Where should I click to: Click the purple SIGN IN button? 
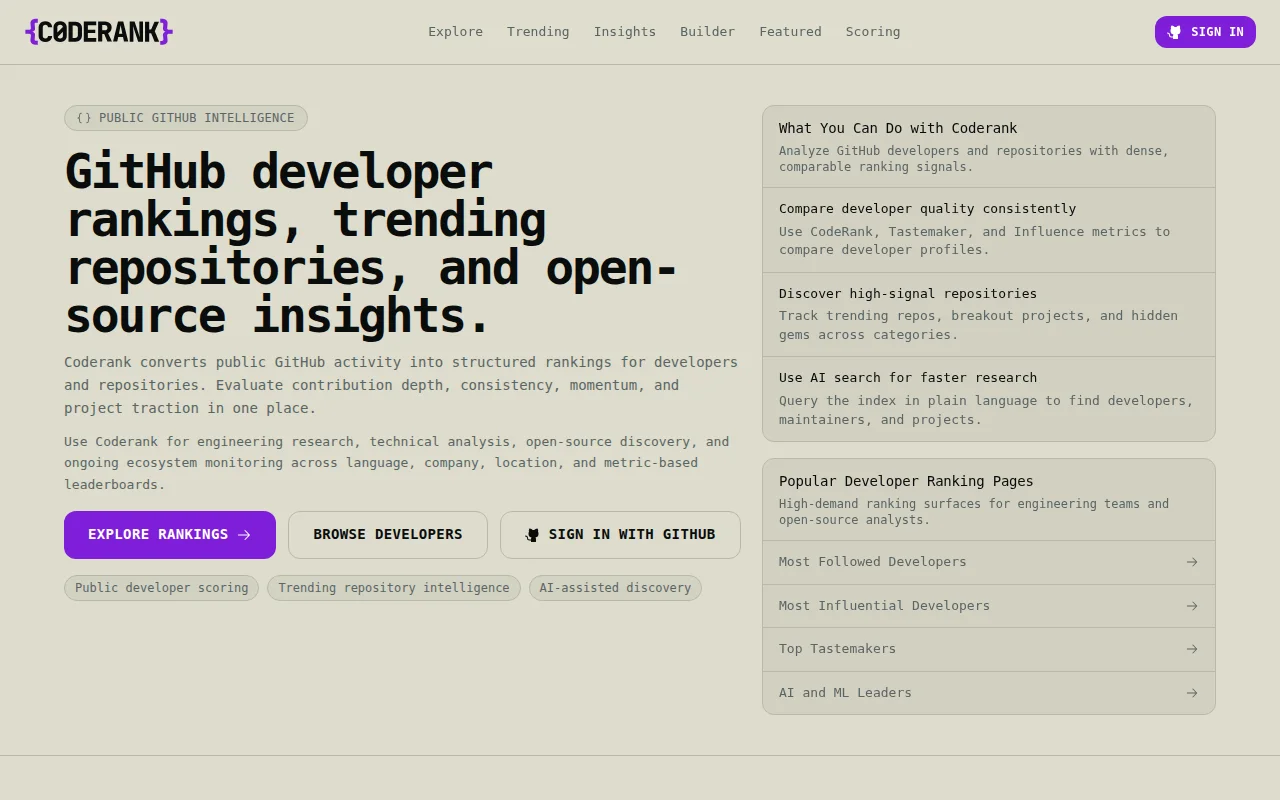tap(1205, 32)
